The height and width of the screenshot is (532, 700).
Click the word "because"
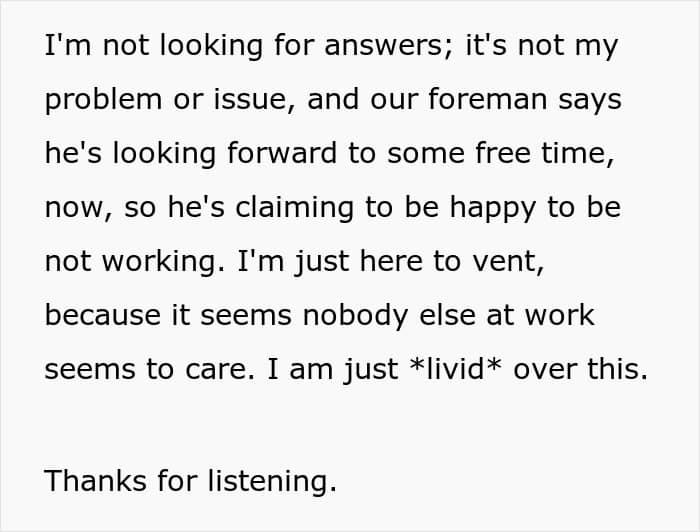pyautogui.click(x=103, y=316)
